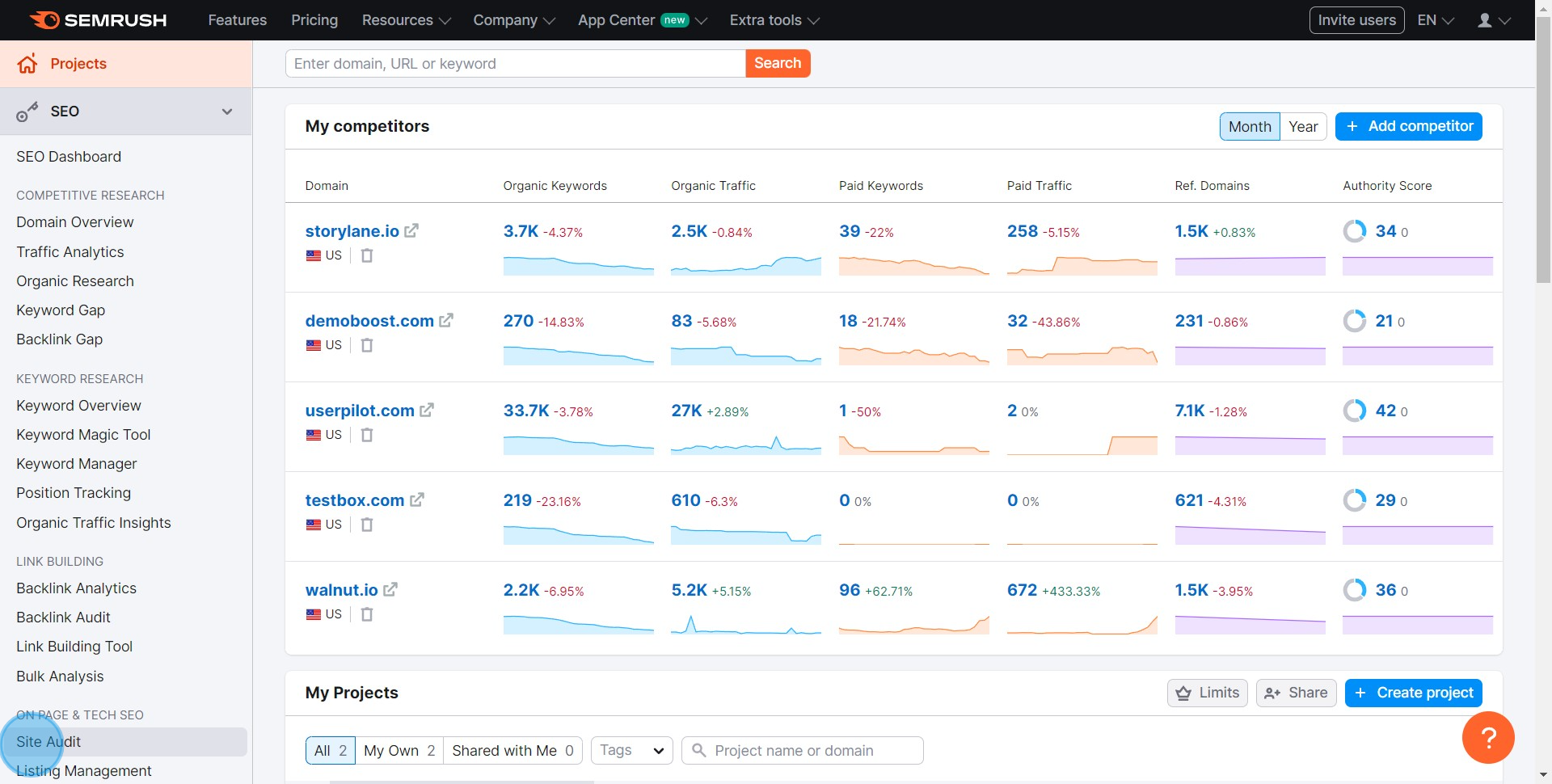
Task: Switch competitors view to Year
Action: [1303, 126]
